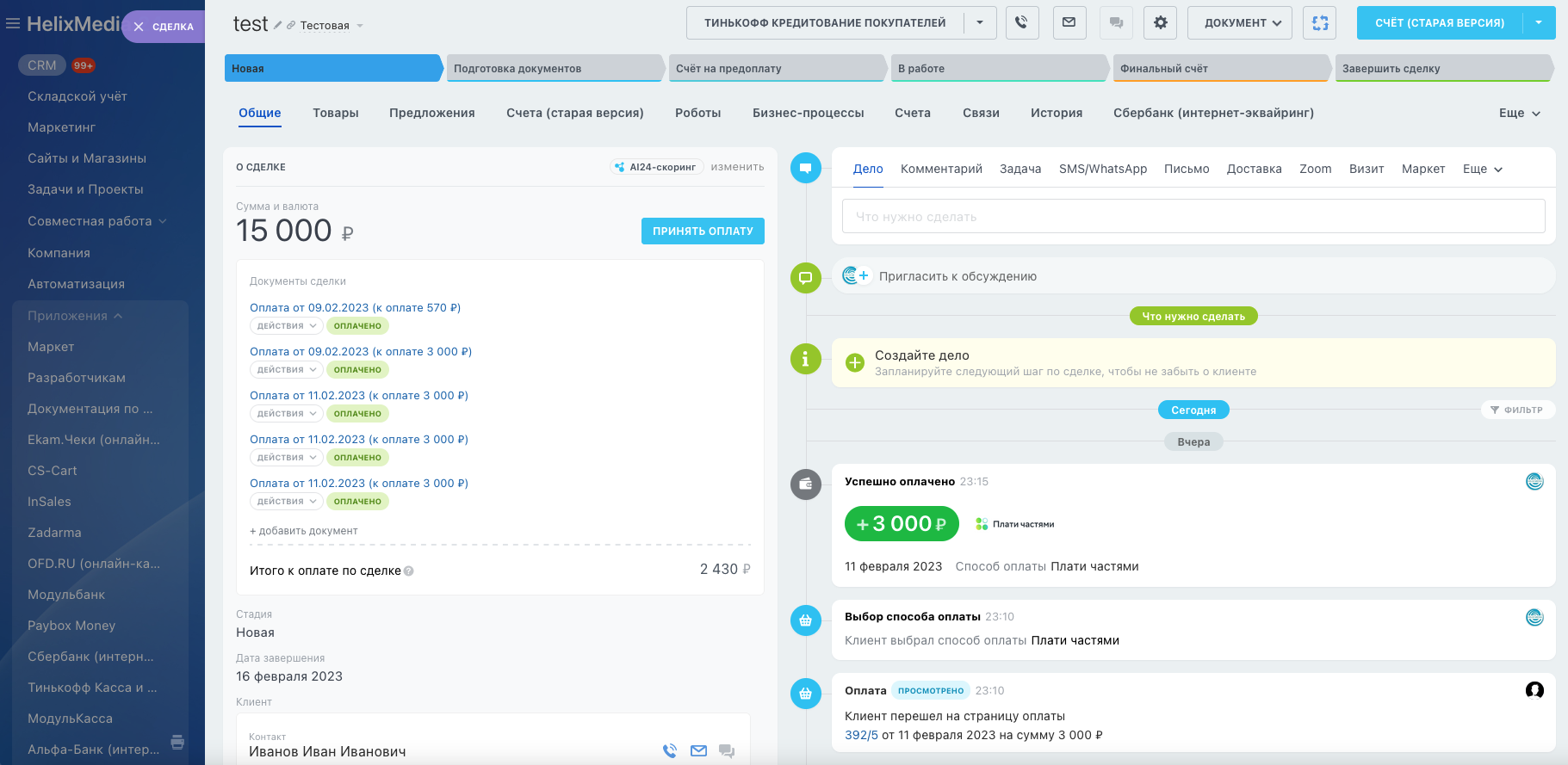1568x765 pixels.
Task: Click the ФИЛЬТР button in timeline
Action: pos(1517,410)
